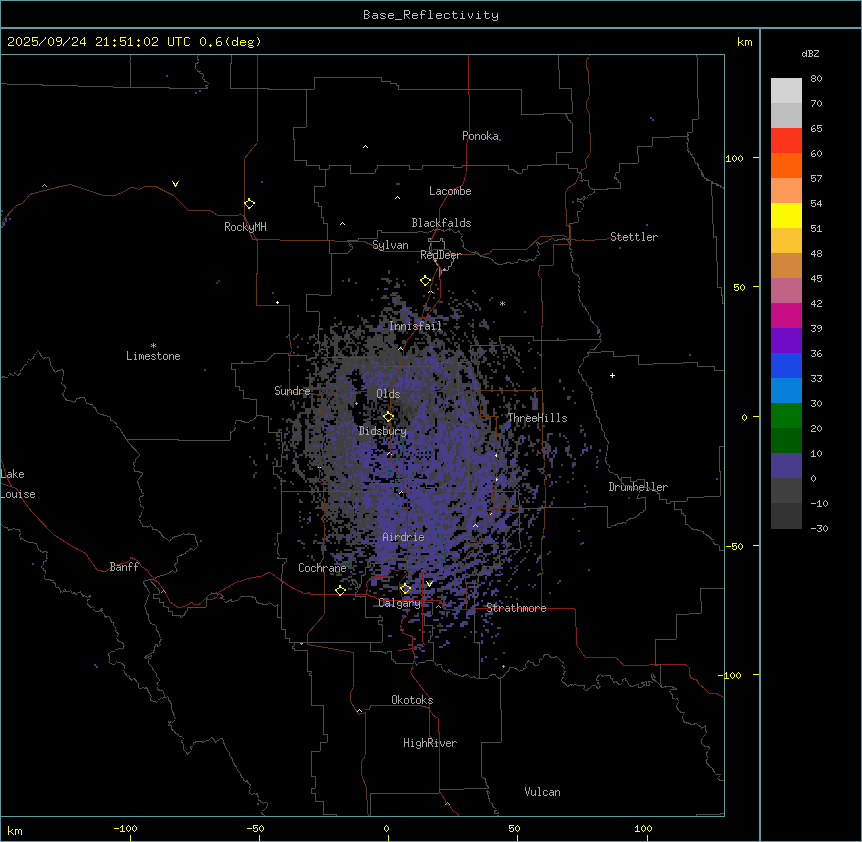This screenshot has width=862, height=842.
Task: Select the yellow diamond marker directly above Calgary
Action: (405, 588)
